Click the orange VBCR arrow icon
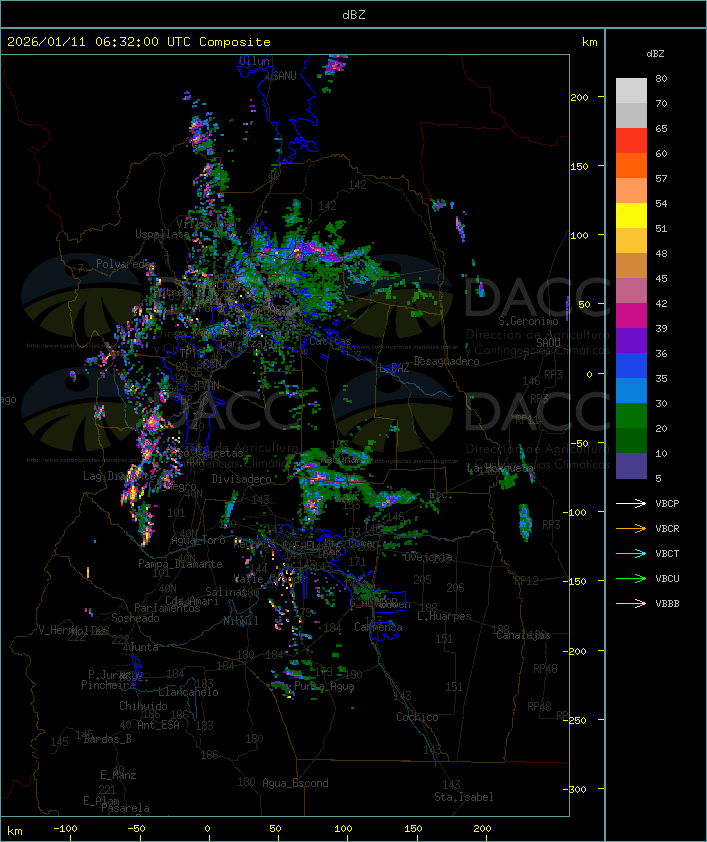 coord(632,528)
